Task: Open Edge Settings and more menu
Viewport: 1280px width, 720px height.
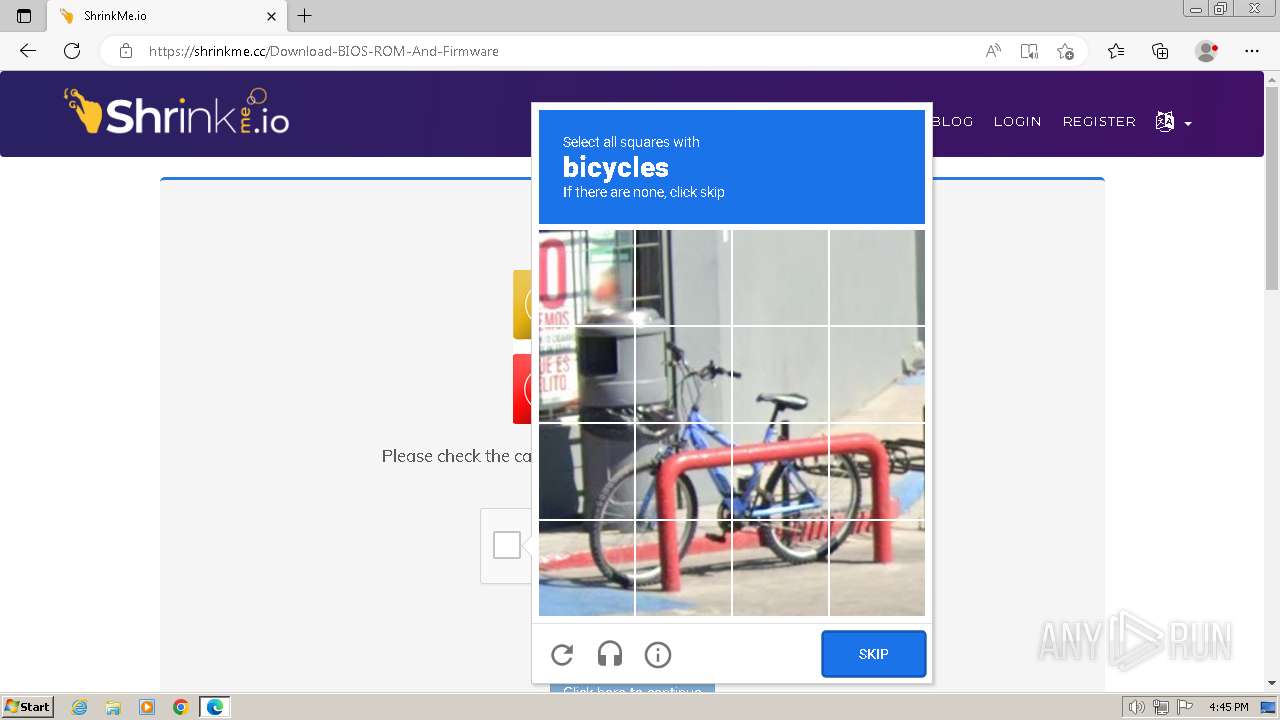Action: tap(1252, 51)
